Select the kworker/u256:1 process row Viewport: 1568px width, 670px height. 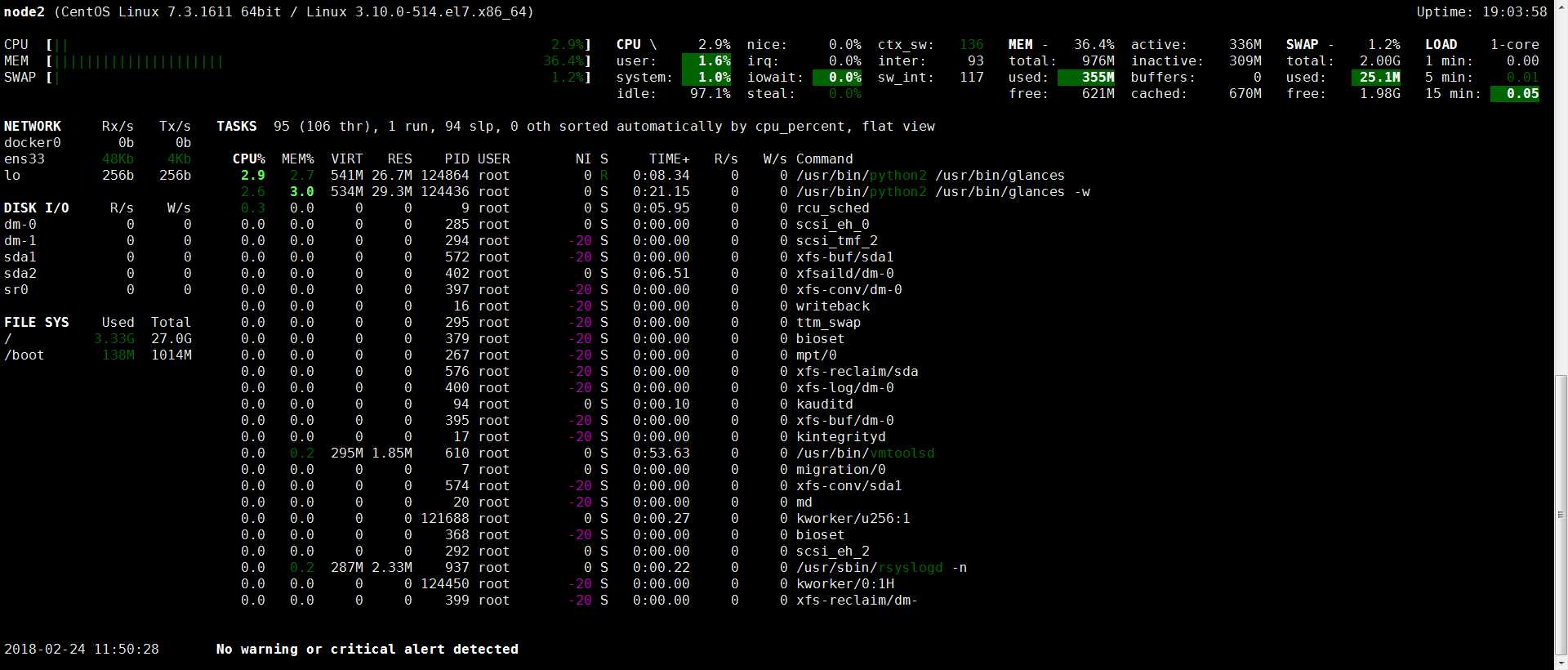tap(576, 519)
